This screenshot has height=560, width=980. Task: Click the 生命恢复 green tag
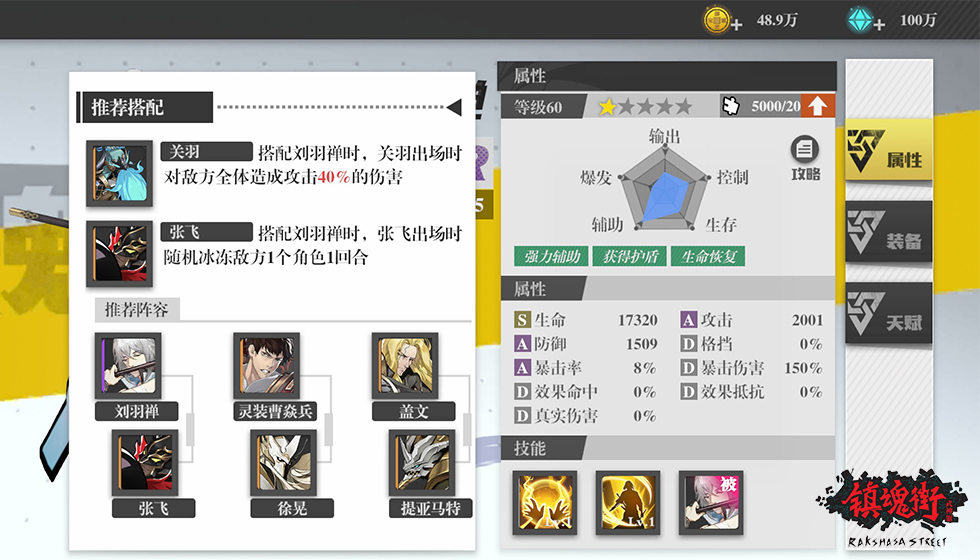pos(708,256)
